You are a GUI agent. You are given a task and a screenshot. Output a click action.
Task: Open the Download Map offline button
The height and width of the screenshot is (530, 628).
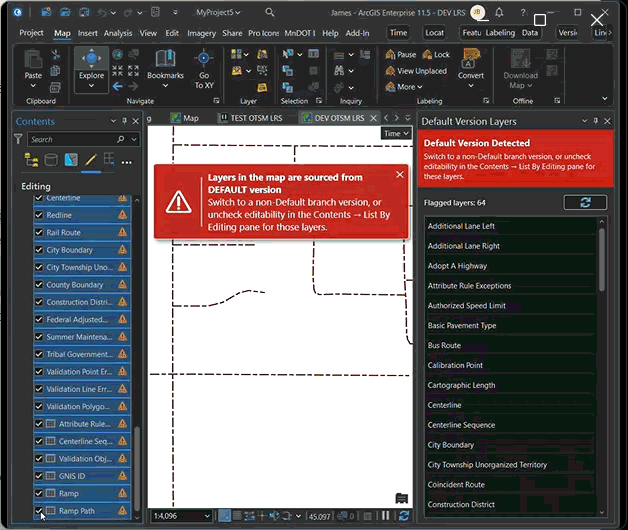pos(520,70)
